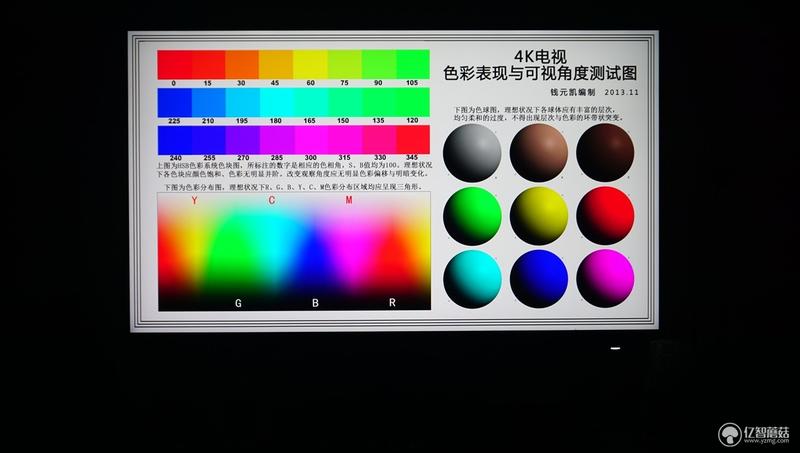
Task: Pick the orange block labeled 30
Action: [242, 64]
